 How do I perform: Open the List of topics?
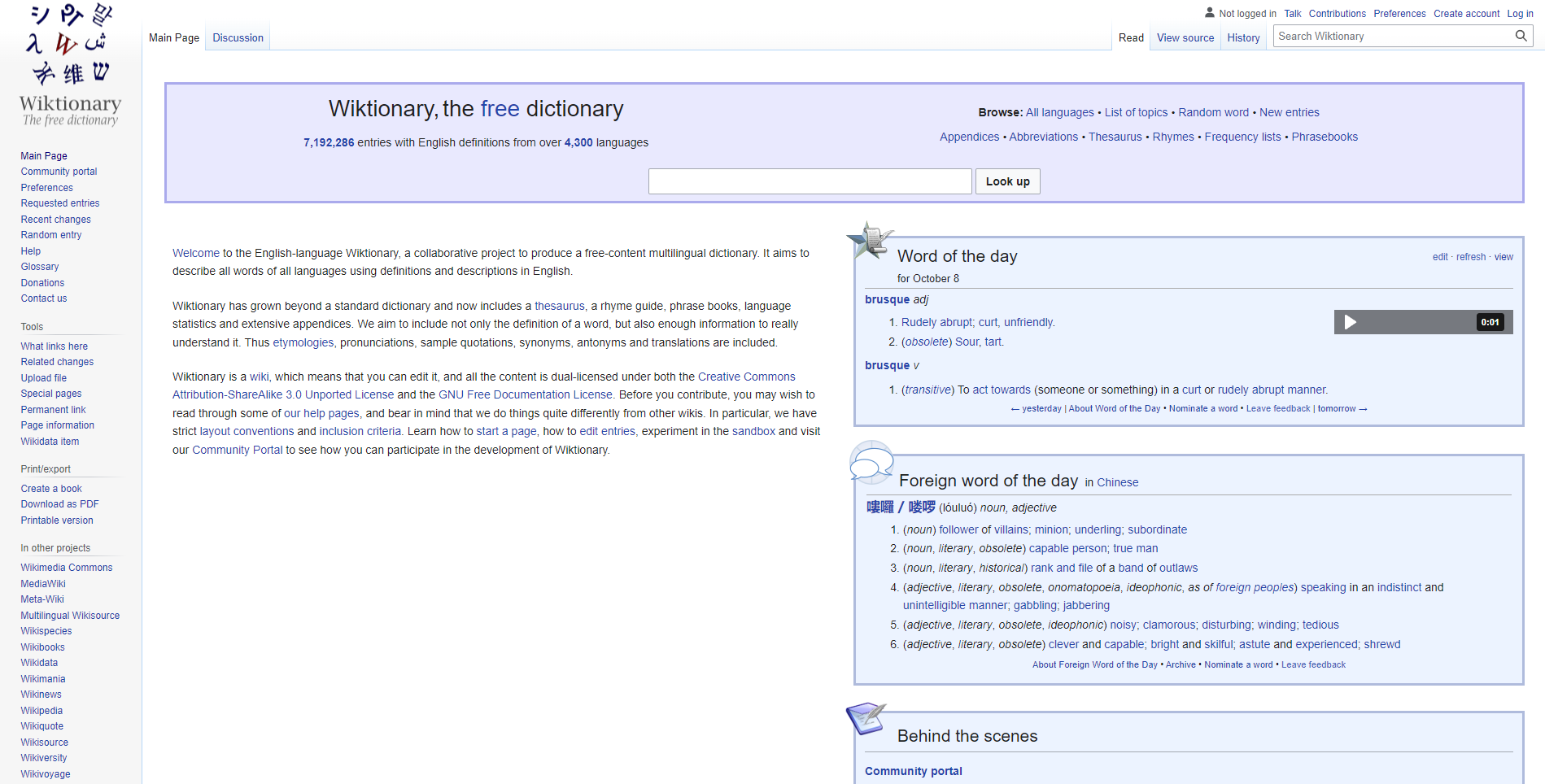click(1136, 112)
